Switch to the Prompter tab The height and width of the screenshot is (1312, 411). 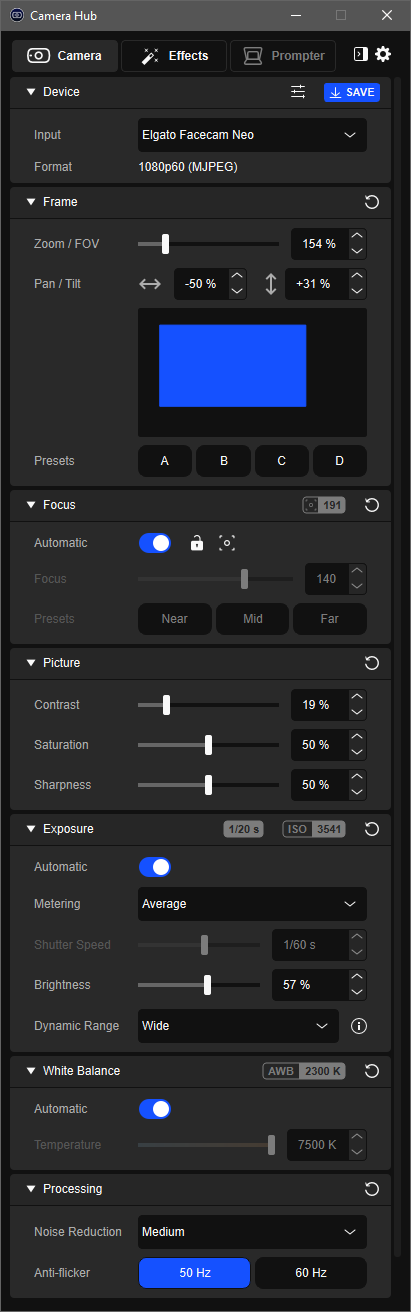click(283, 56)
